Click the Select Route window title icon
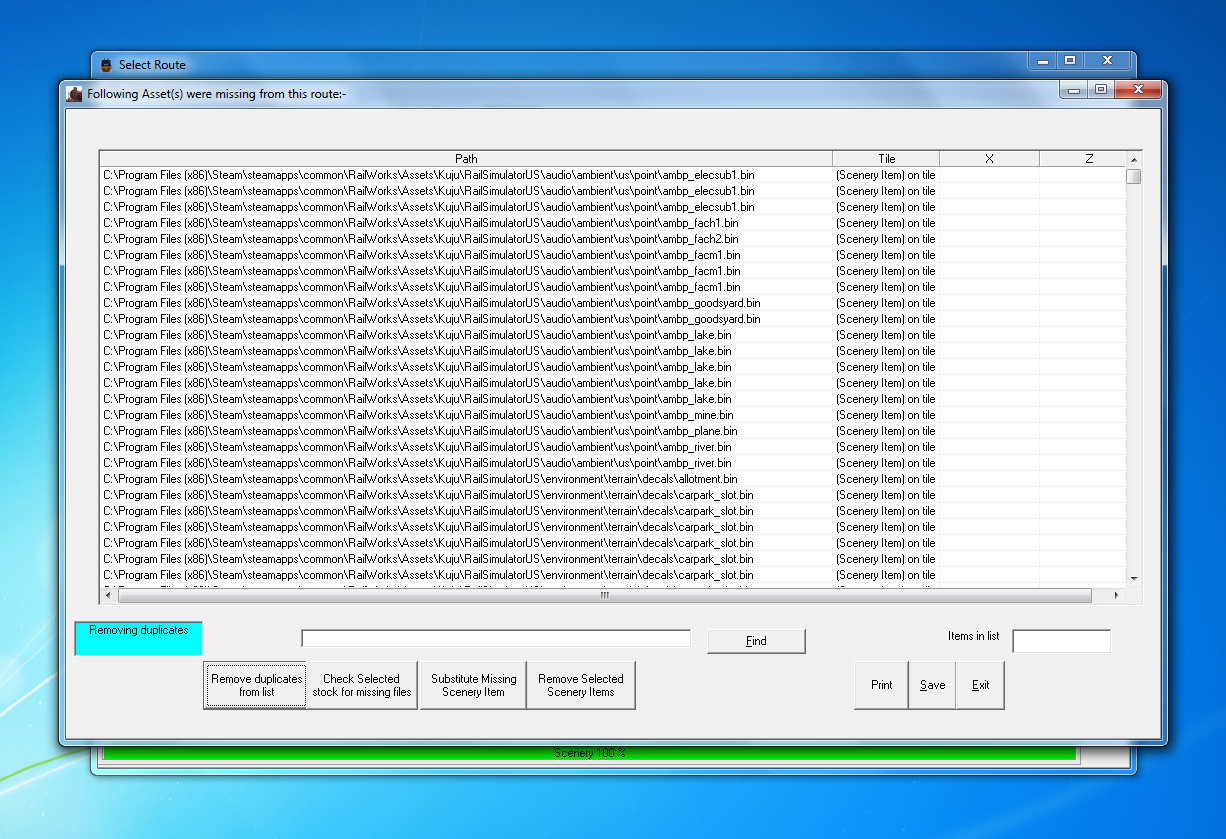1226x839 pixels. (x=106, y=65)
